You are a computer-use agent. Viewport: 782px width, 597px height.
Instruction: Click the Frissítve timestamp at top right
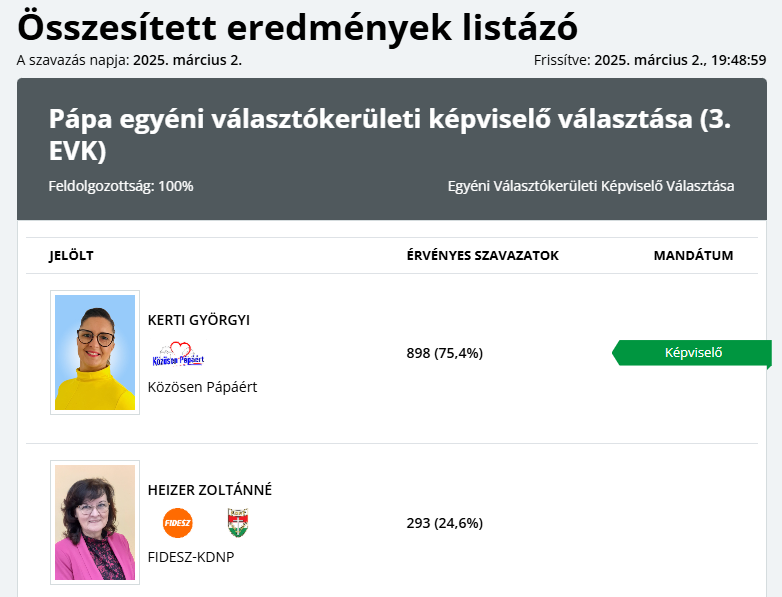point(650,60)
